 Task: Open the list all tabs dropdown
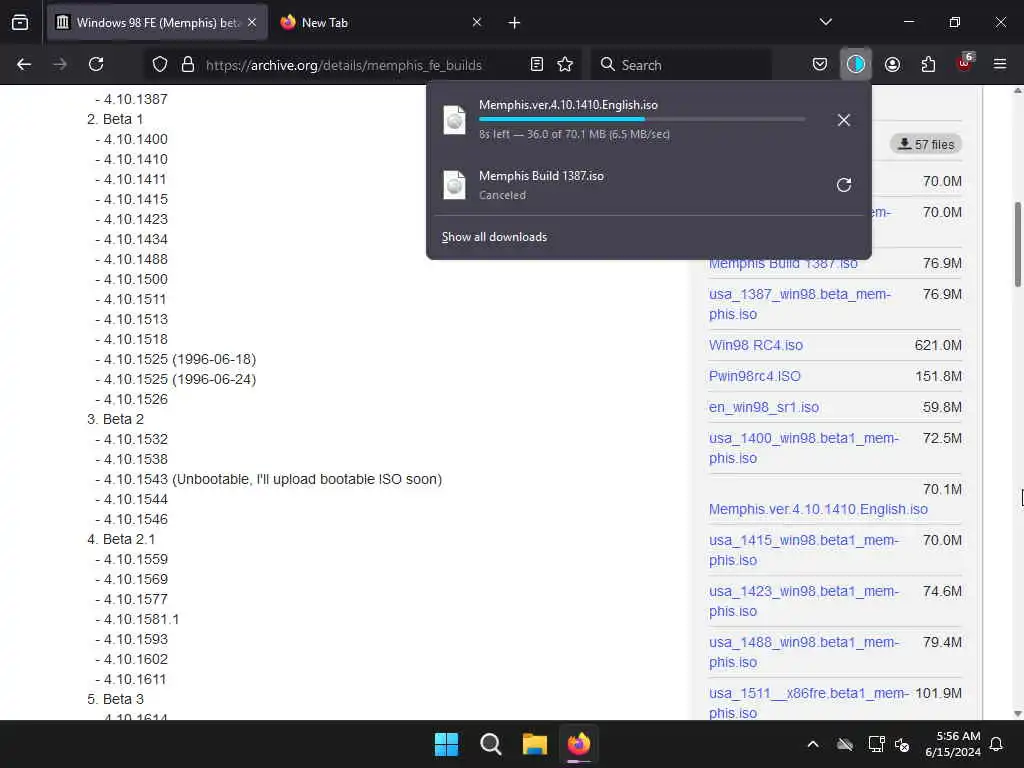click(825, 22)
